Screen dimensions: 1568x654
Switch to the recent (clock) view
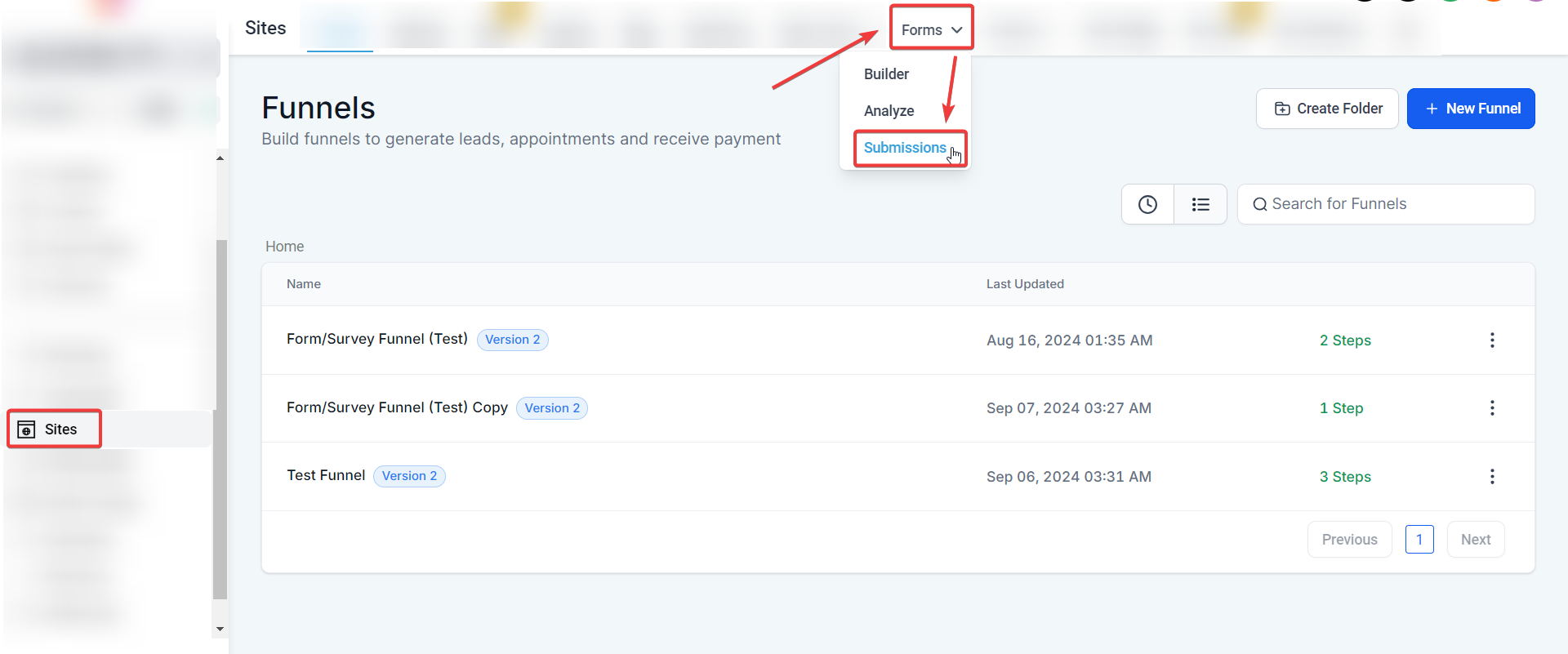point(1147,204)
